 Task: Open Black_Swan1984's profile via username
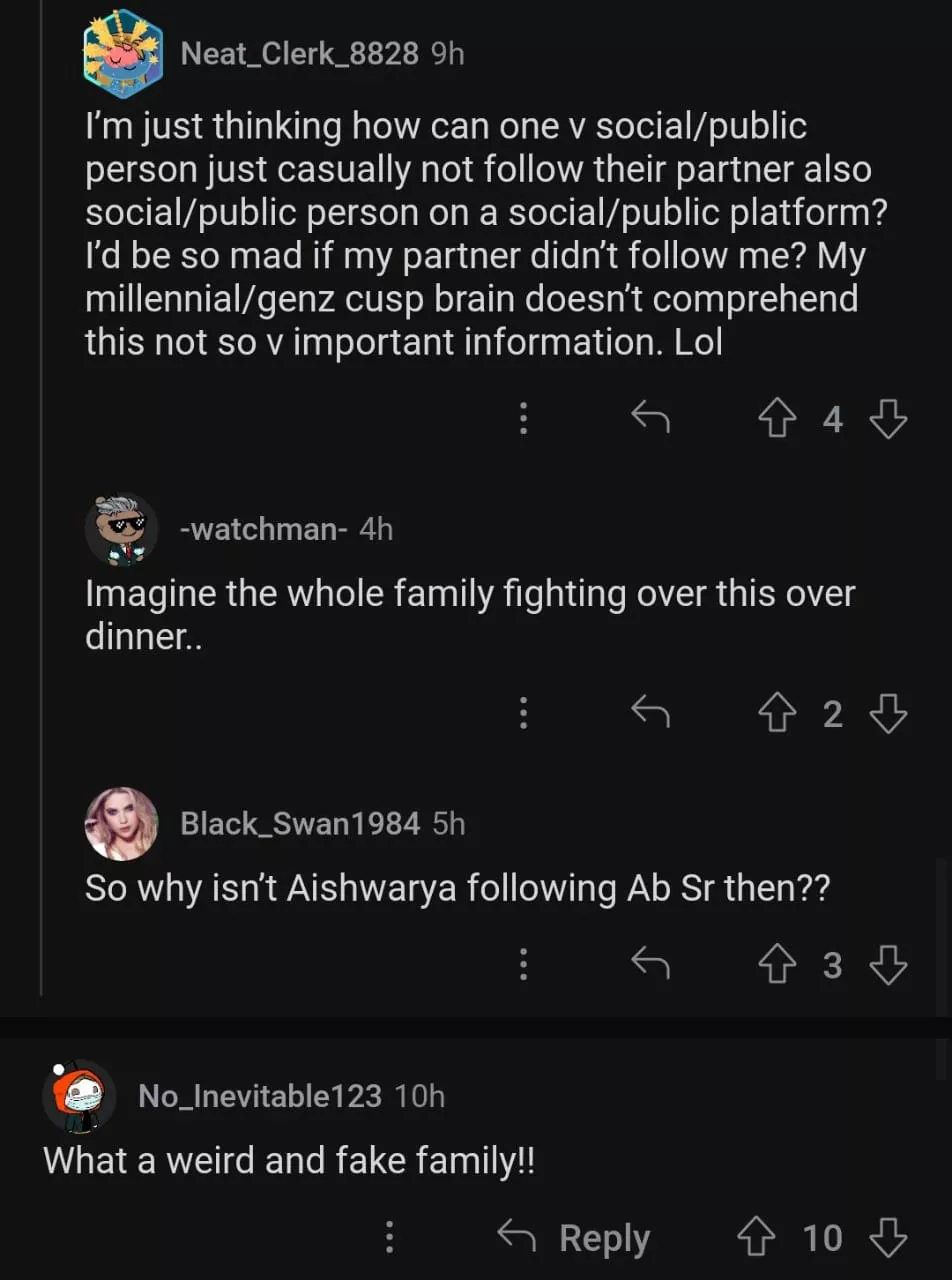coord(299,824)
